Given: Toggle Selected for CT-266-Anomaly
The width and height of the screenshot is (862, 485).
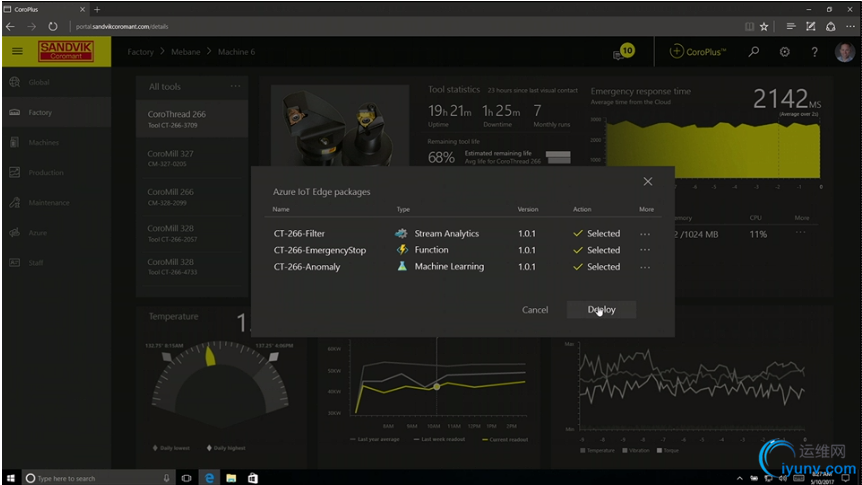Looking at the screenshot, I should [x=596, y=267].
